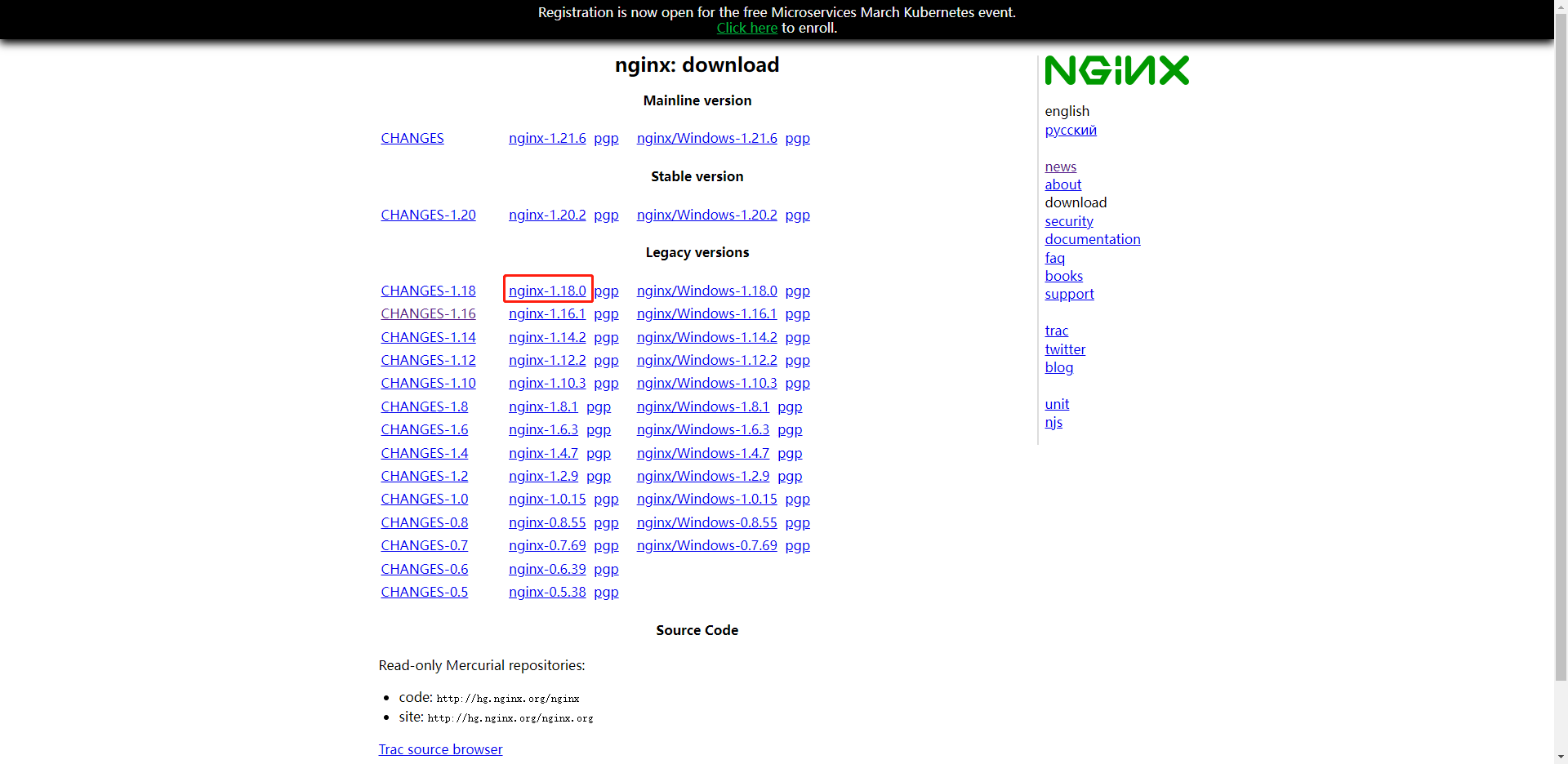Screen dimensions: 1568x764
Task: Download nginx-1.4.7 source
Action: tap(543, 453)
